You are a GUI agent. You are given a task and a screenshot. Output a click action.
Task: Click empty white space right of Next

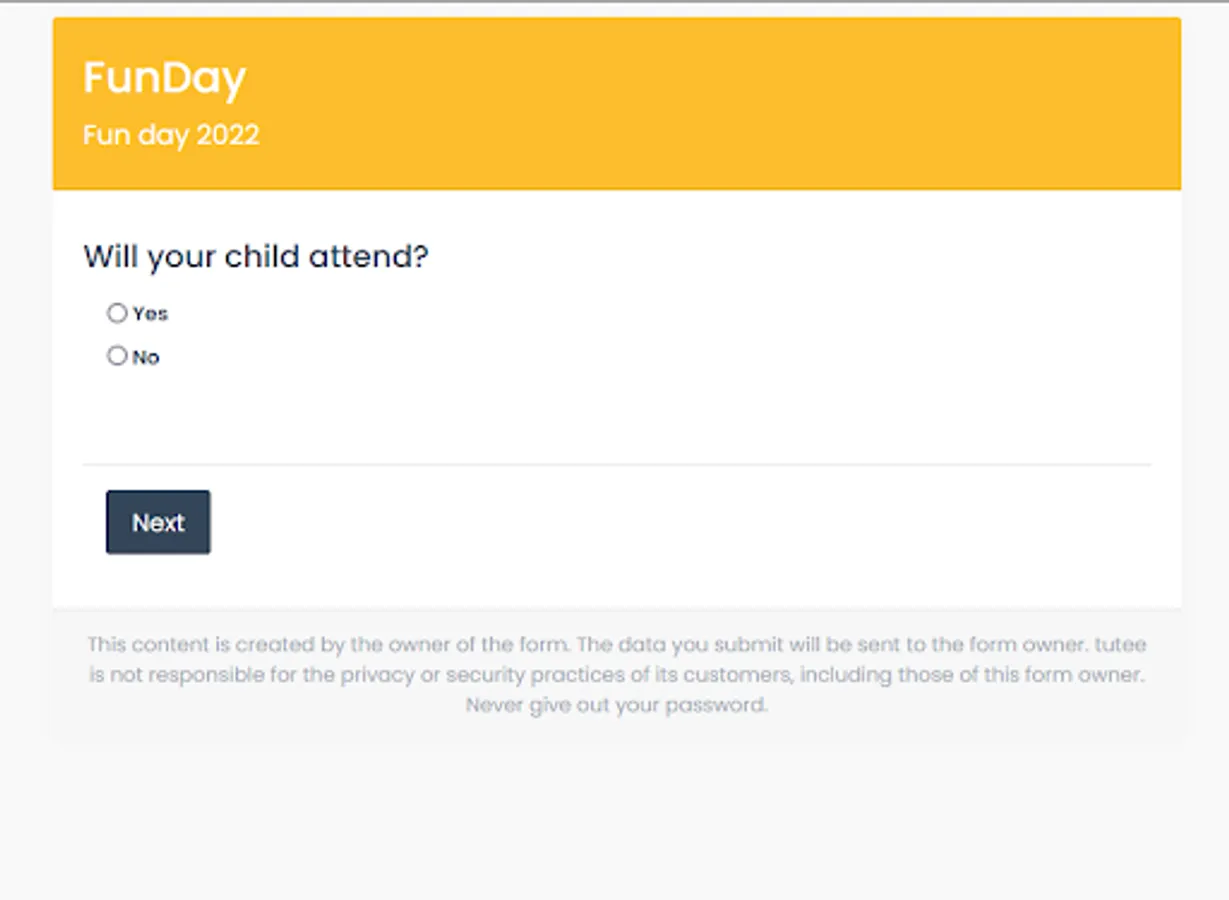(x=650, y=522)
